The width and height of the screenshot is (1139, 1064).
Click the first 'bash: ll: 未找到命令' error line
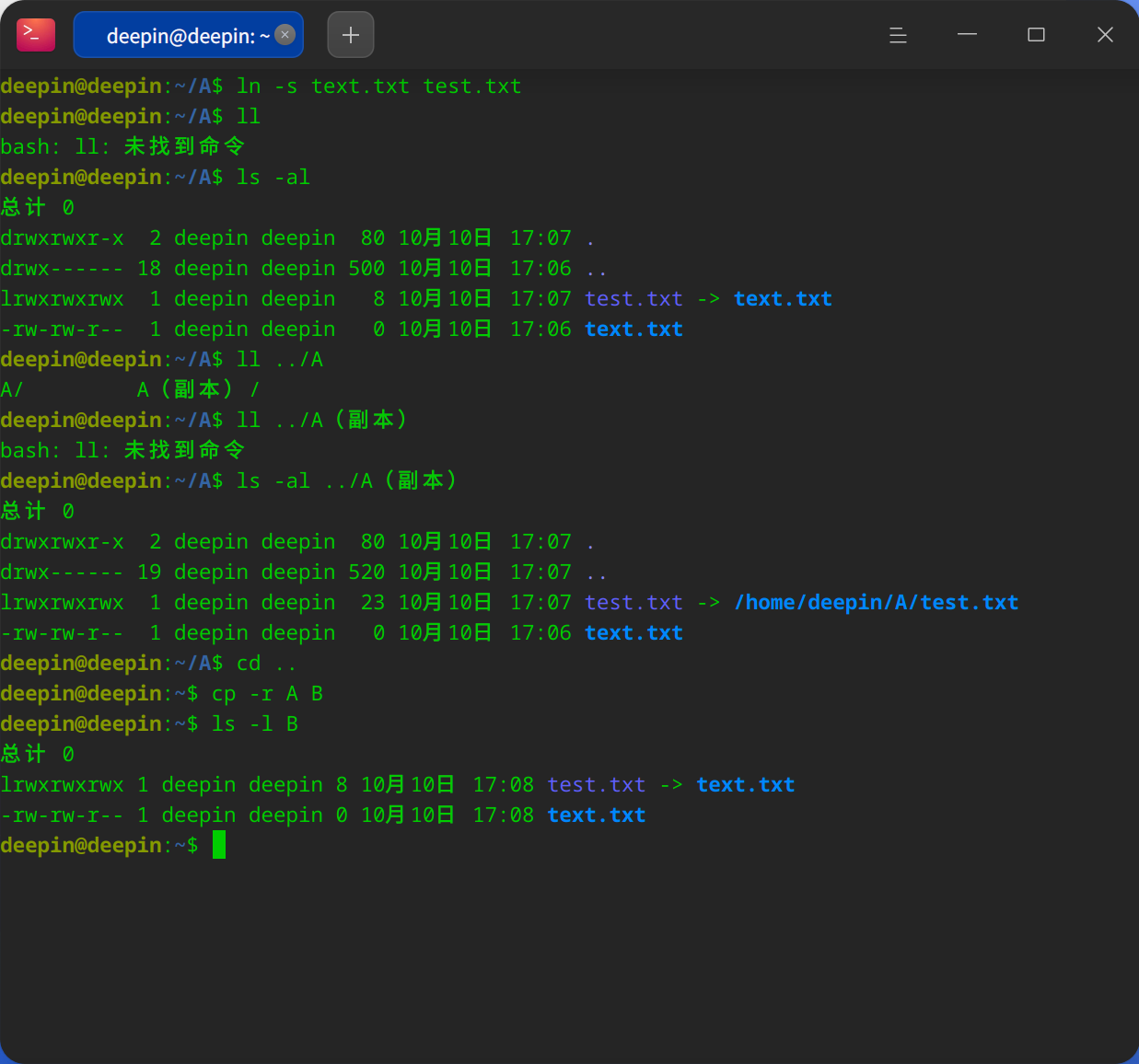click(122, 146)
